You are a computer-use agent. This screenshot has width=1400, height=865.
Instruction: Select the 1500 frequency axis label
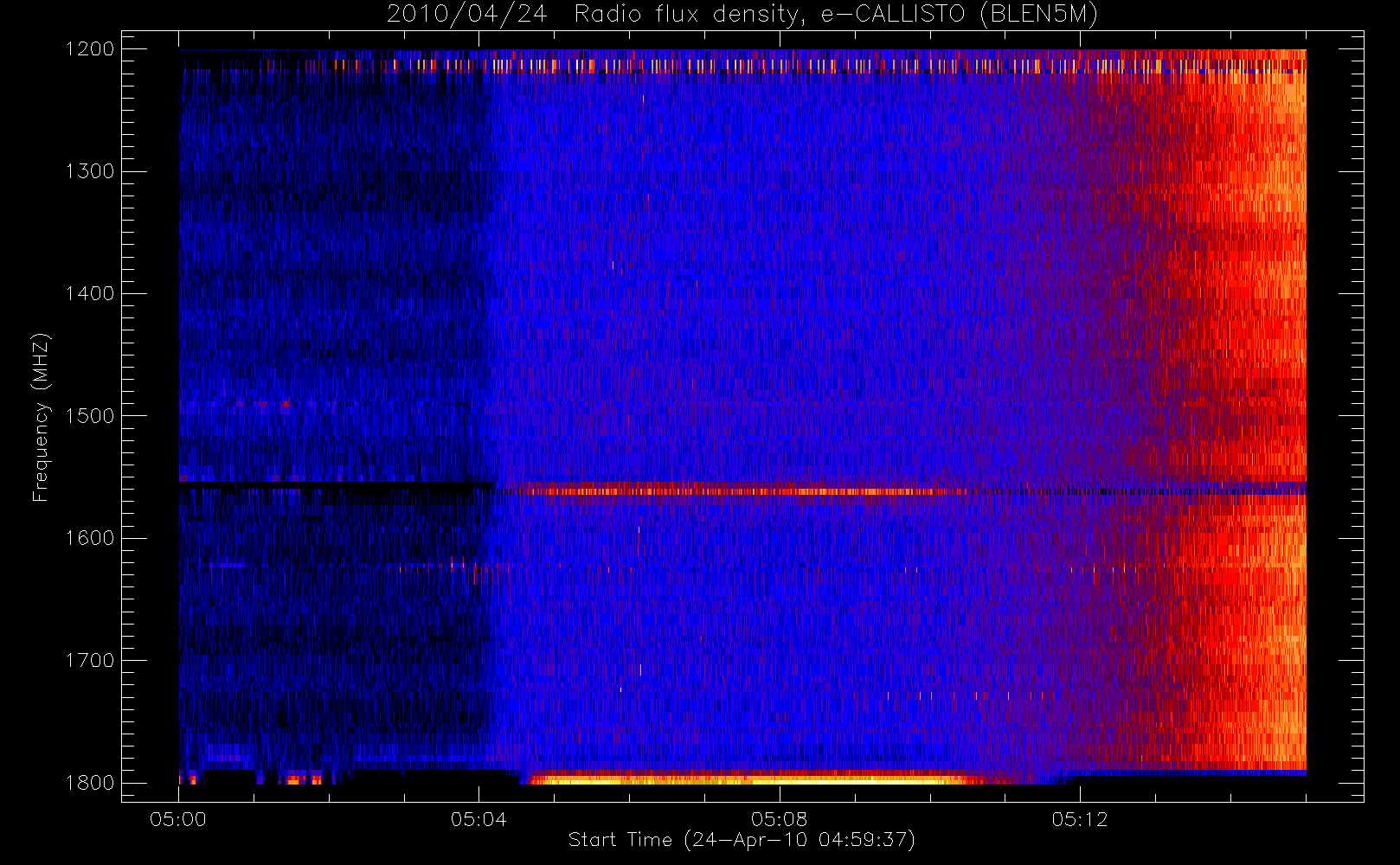(90, 416)
